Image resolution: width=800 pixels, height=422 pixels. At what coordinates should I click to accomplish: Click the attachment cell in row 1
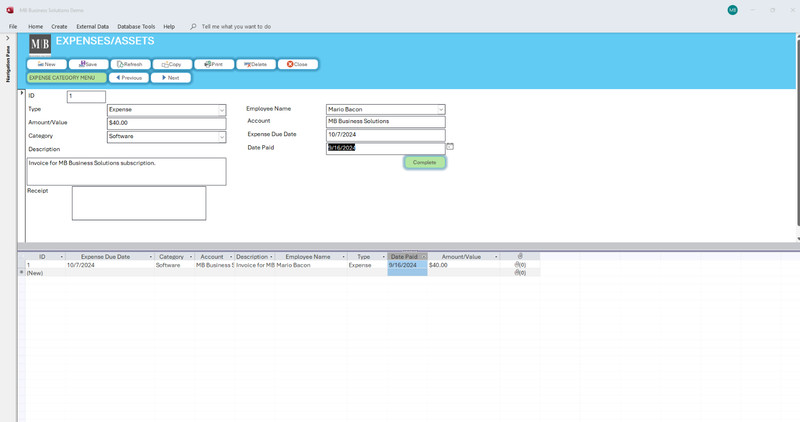[x=520, y=265]
